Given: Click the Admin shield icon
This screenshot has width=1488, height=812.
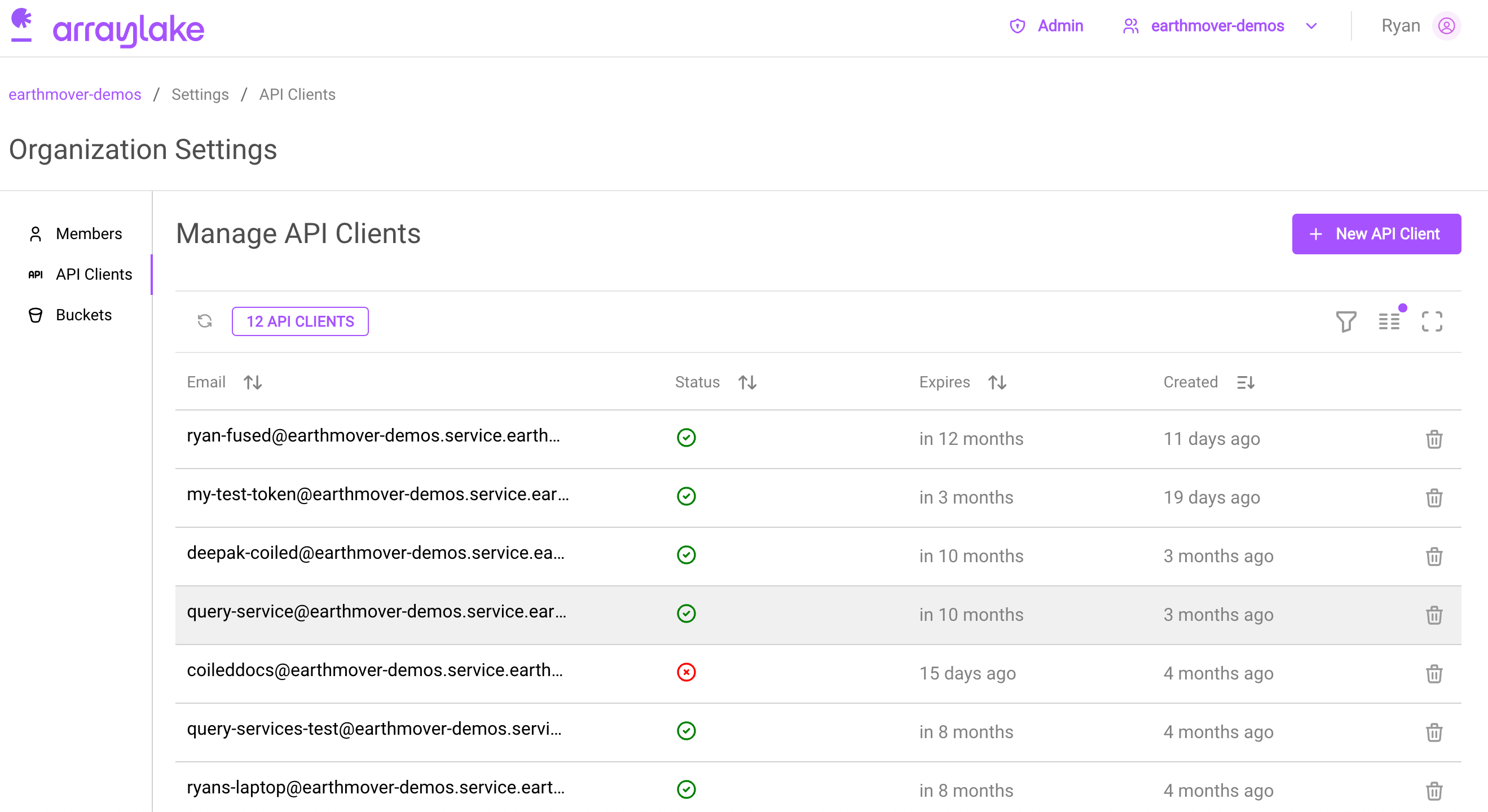Looking at the screenshot, I should [x=1017, y=26].
